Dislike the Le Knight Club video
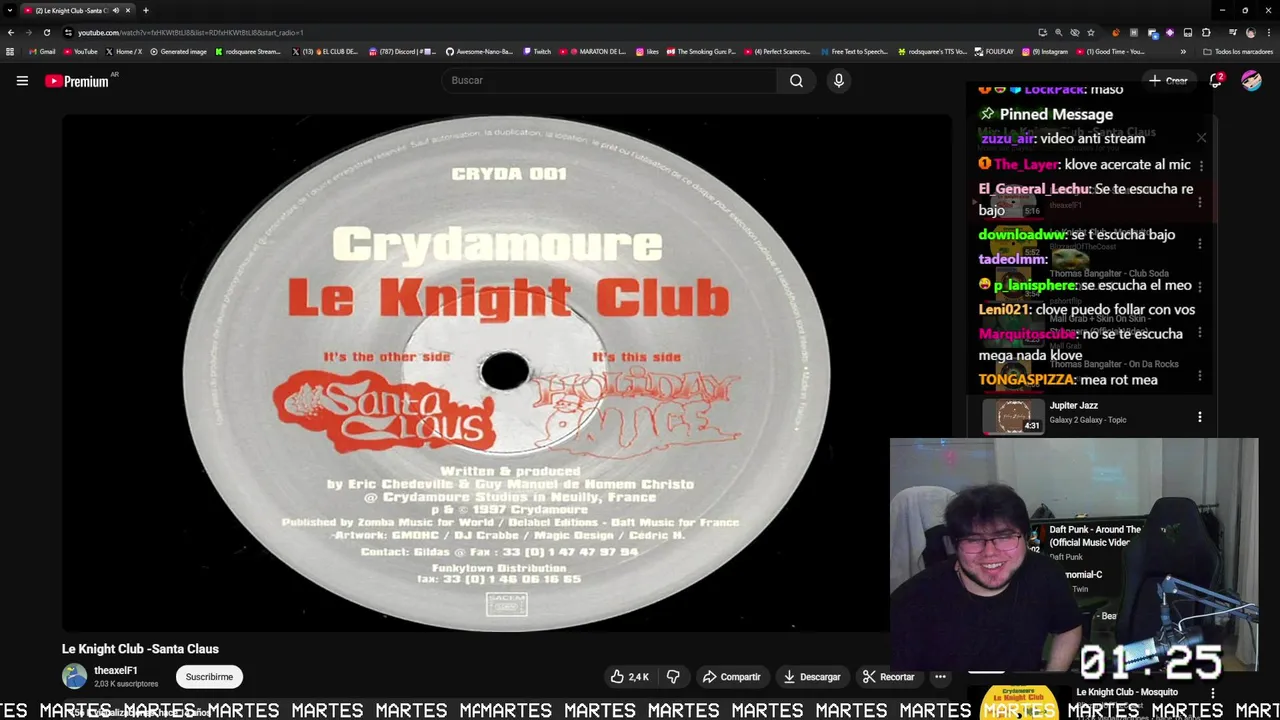 click(x=673, y=677)
